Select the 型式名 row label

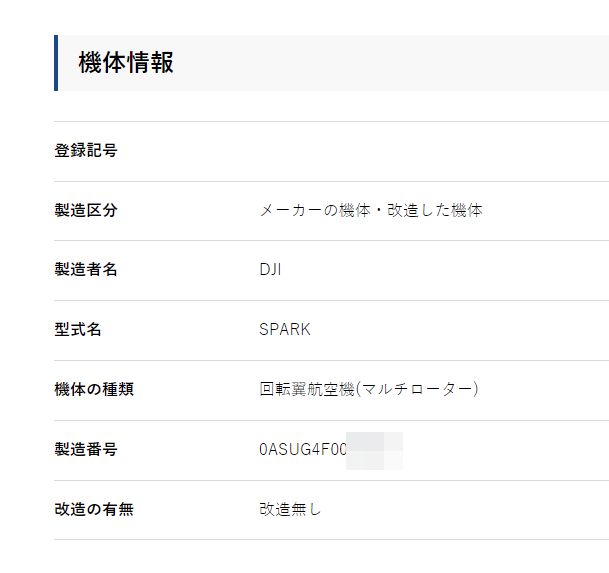pyautogui.click(x=78, y=329)
